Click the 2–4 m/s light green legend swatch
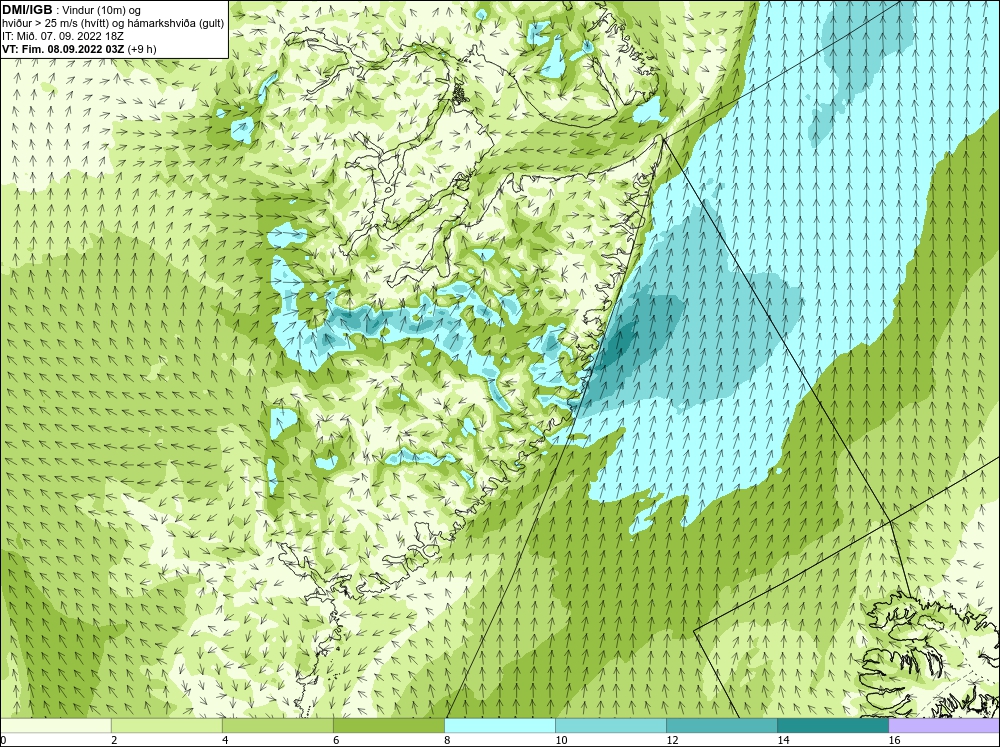Viewport: 1000px width, 747px height. coord(166,725)
